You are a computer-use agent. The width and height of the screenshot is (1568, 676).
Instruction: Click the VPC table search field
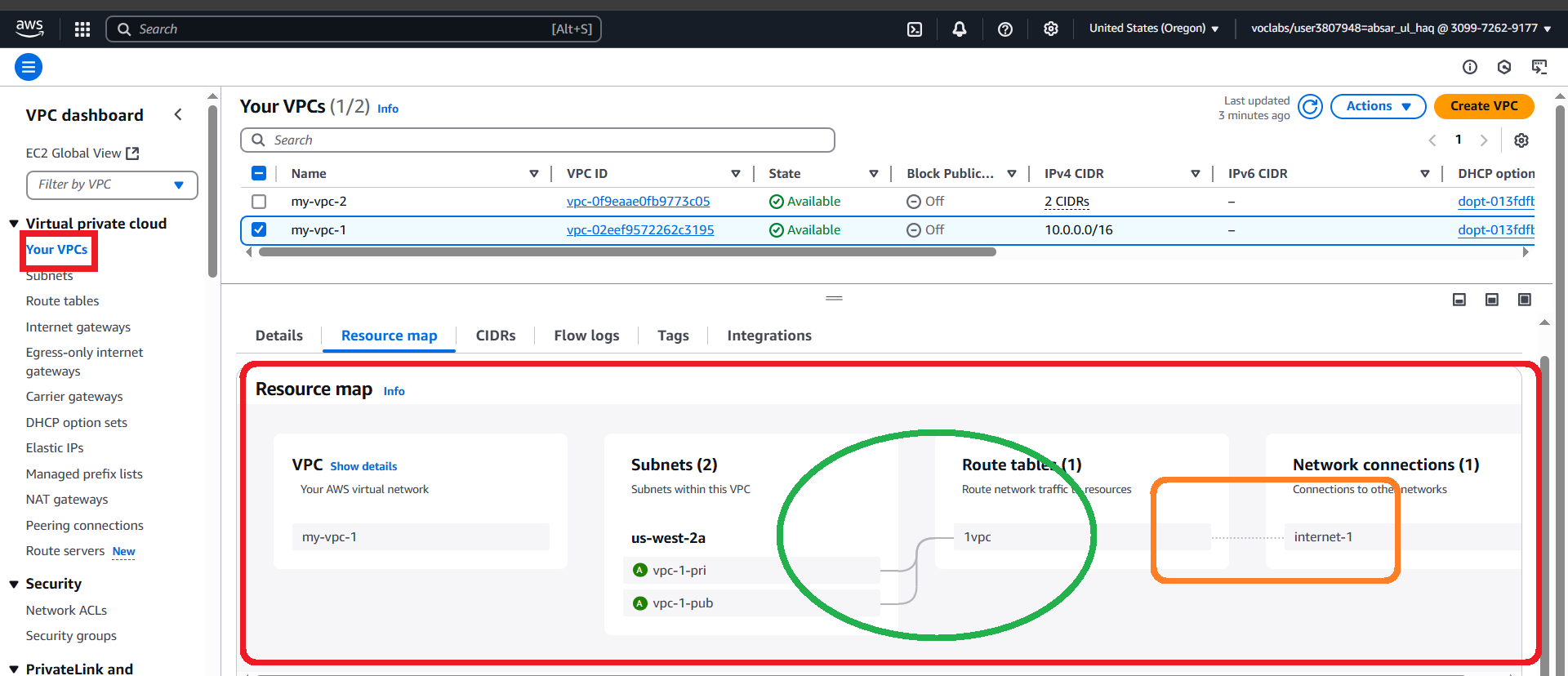coord(537,140)
